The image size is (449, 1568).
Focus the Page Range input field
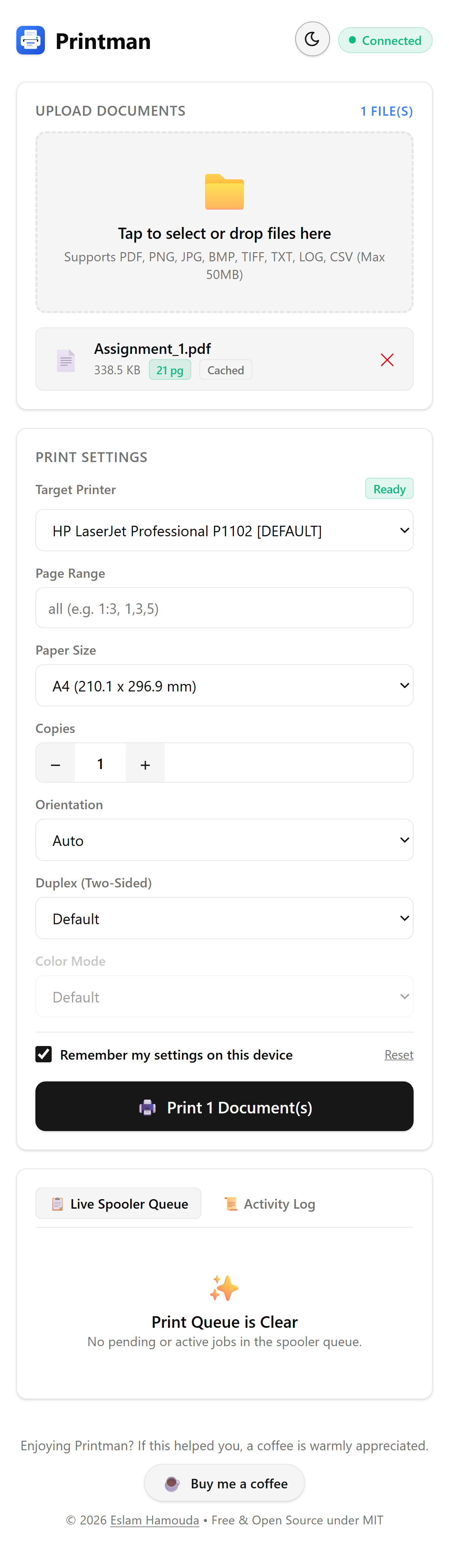(224, 608)
